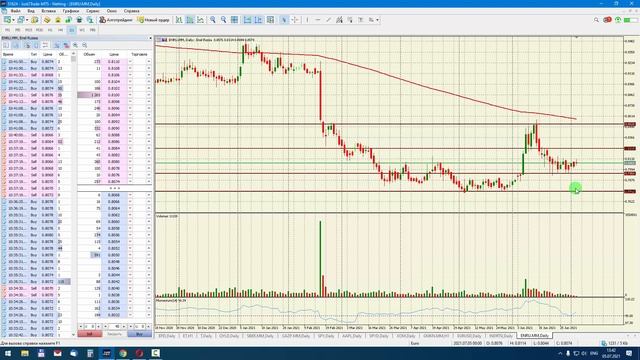The image size is (640, 360).
Task: Close the ENRU.MM depth of market panel
Action: click(x=150, y=38)
